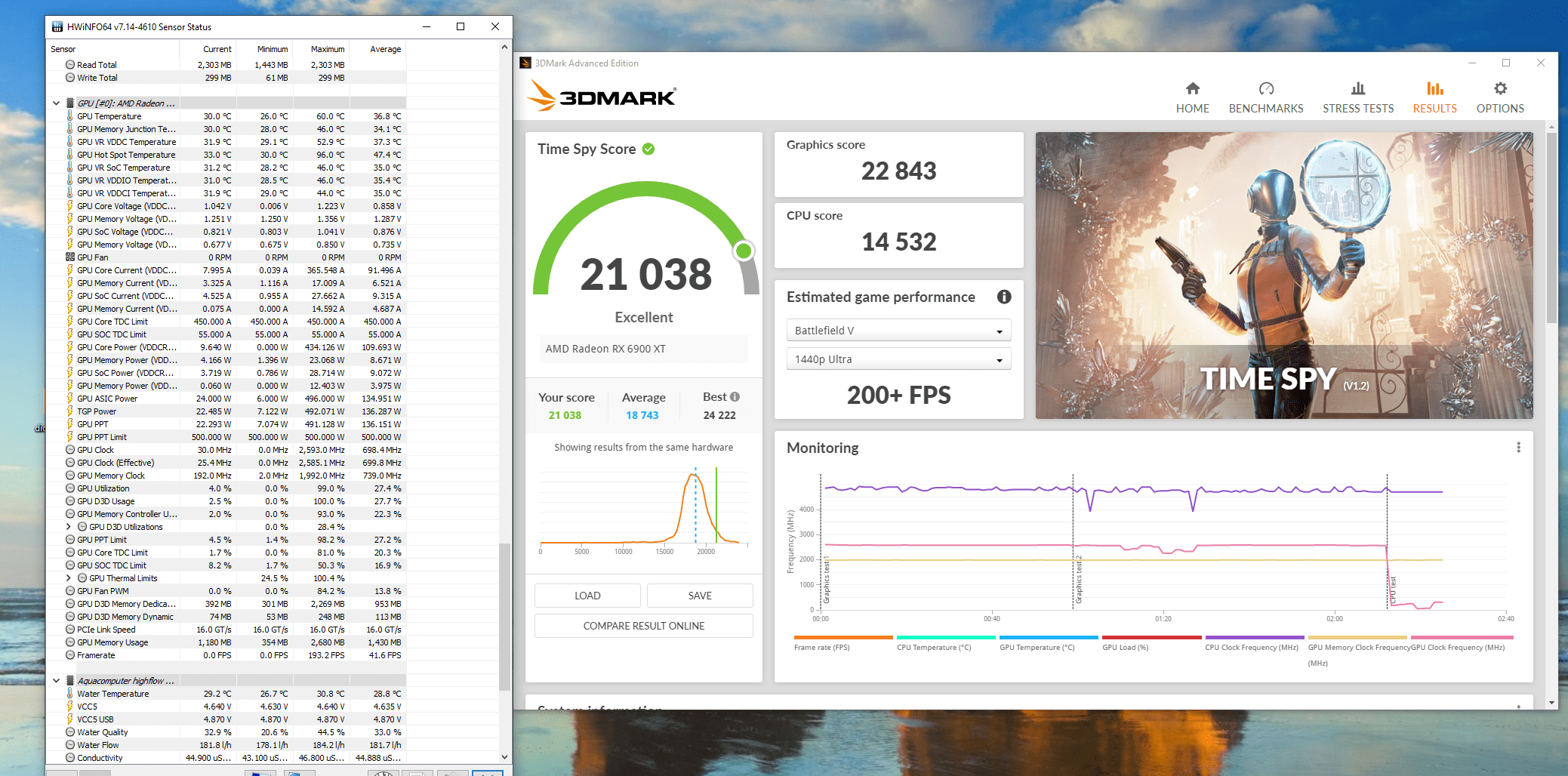Click COMPARE RESULT ONLINE

(x=644, y=626)
